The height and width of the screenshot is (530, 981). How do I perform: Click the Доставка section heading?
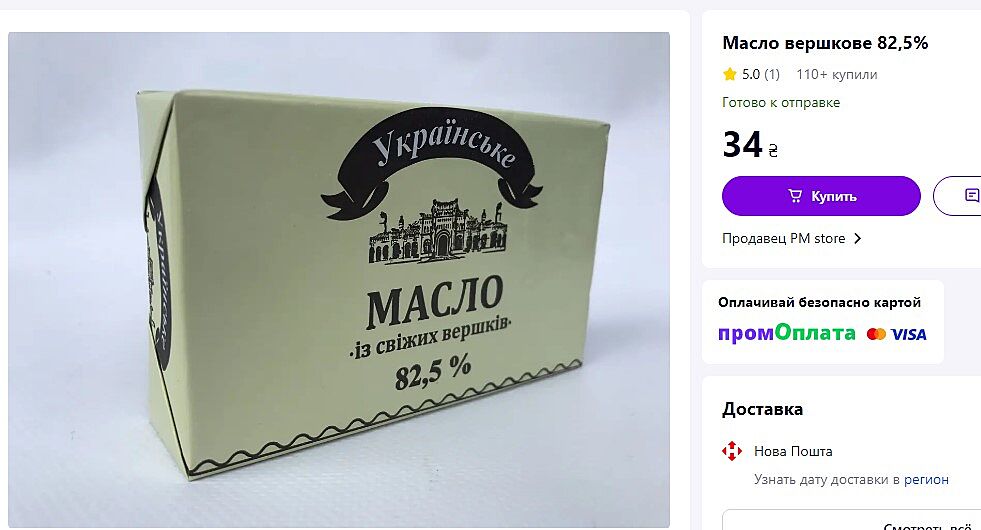click(762, 409)
